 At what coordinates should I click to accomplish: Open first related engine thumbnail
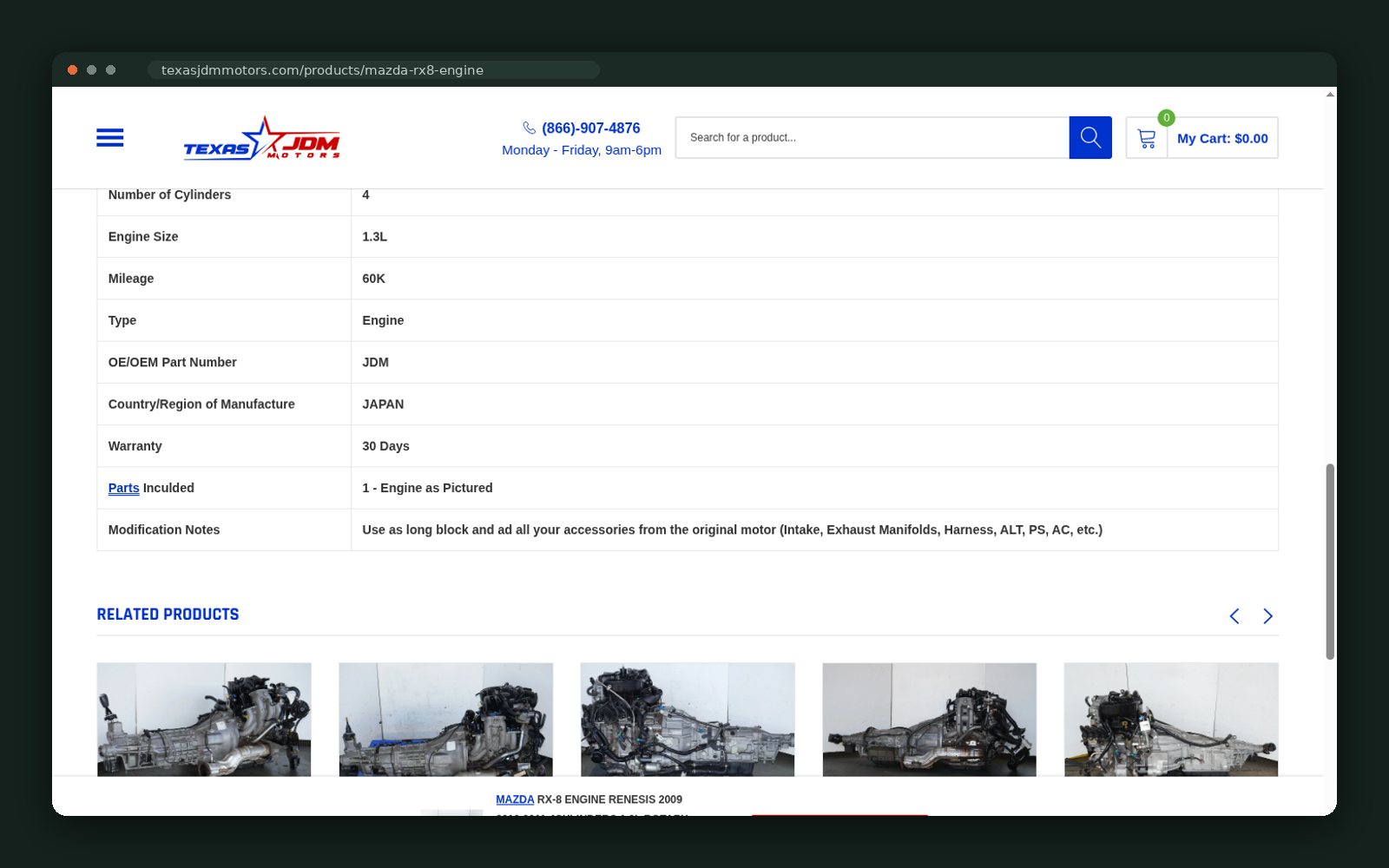(x=204, y=720)
